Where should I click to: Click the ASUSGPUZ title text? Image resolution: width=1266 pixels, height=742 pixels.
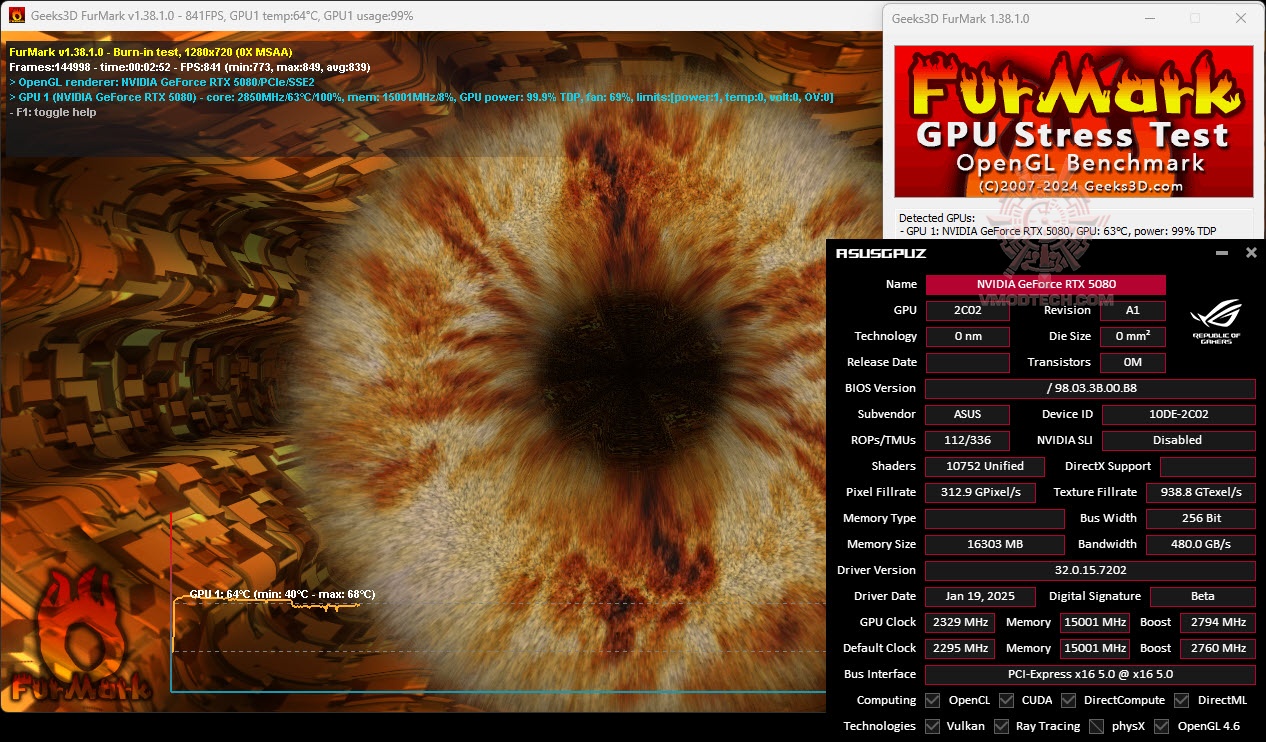tap(881, 253)
